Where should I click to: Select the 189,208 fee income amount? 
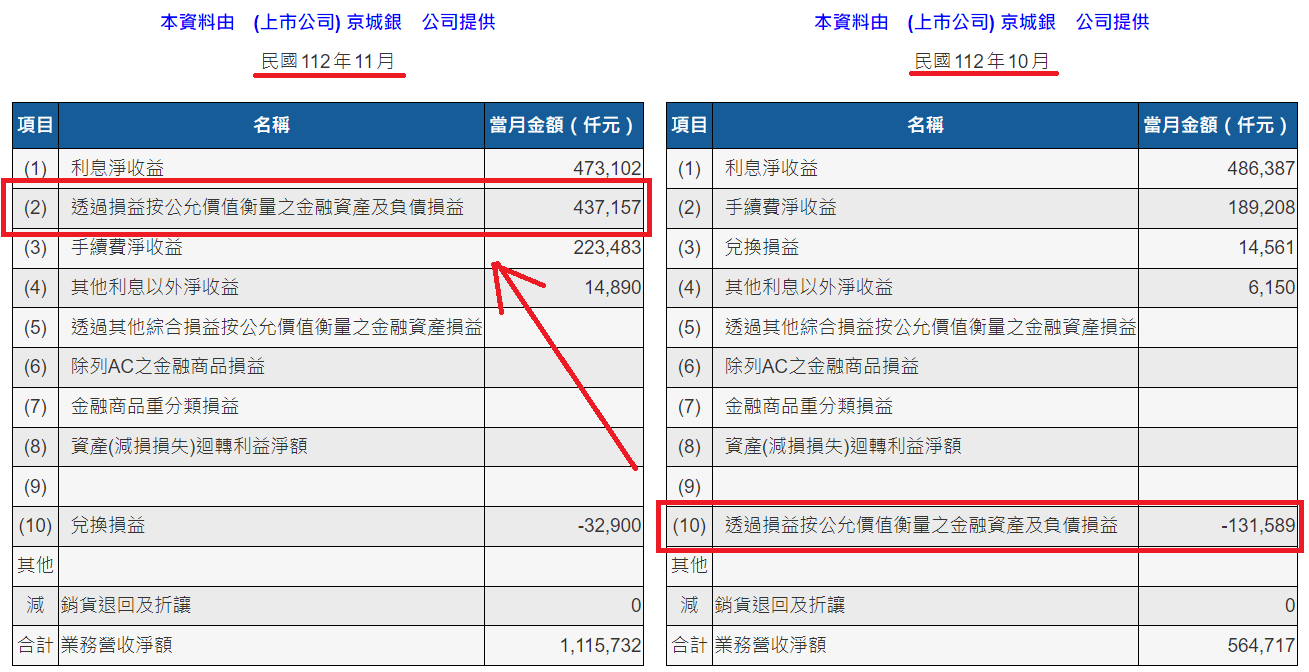(x=1260, y=208)
